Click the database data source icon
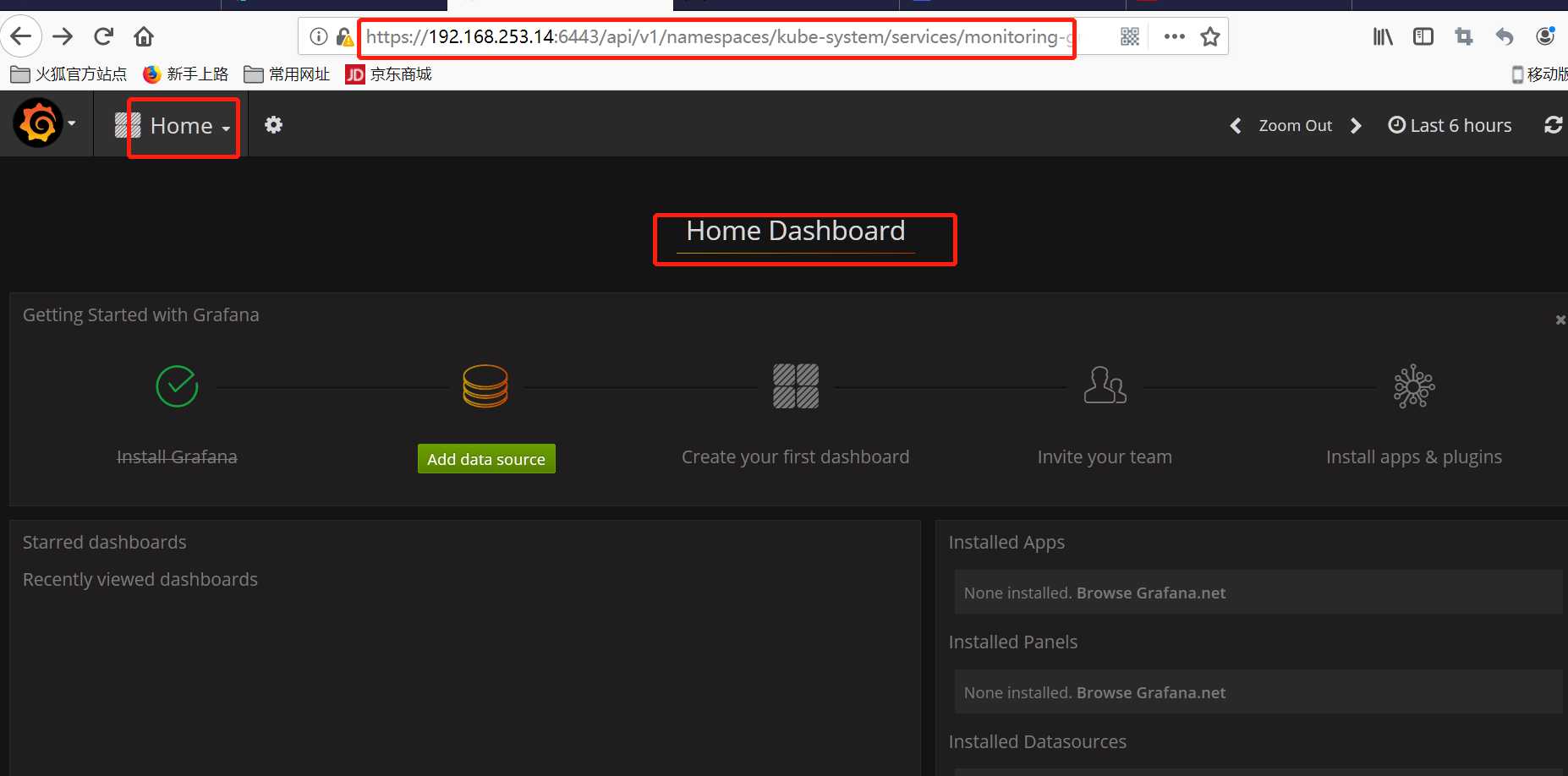This screenshot has width=1568, height=776. [485, 386]
